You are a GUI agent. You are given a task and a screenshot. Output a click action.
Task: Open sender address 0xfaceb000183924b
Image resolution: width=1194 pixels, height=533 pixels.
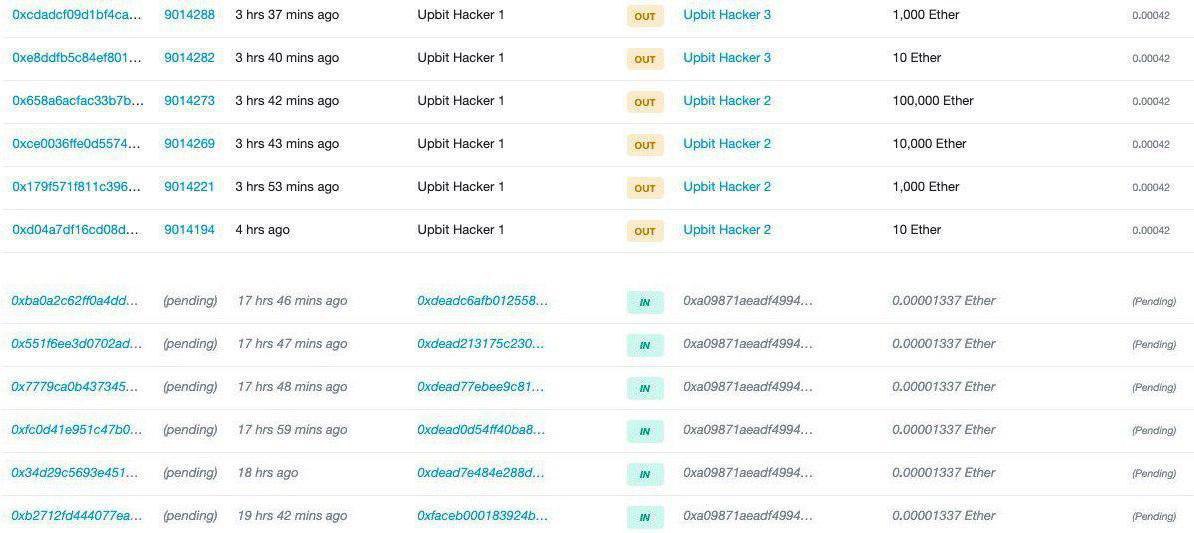tap(483, 515)
